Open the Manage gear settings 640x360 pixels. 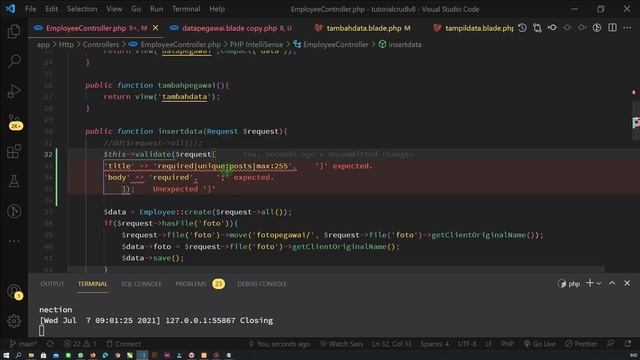[x=14, y=321]
